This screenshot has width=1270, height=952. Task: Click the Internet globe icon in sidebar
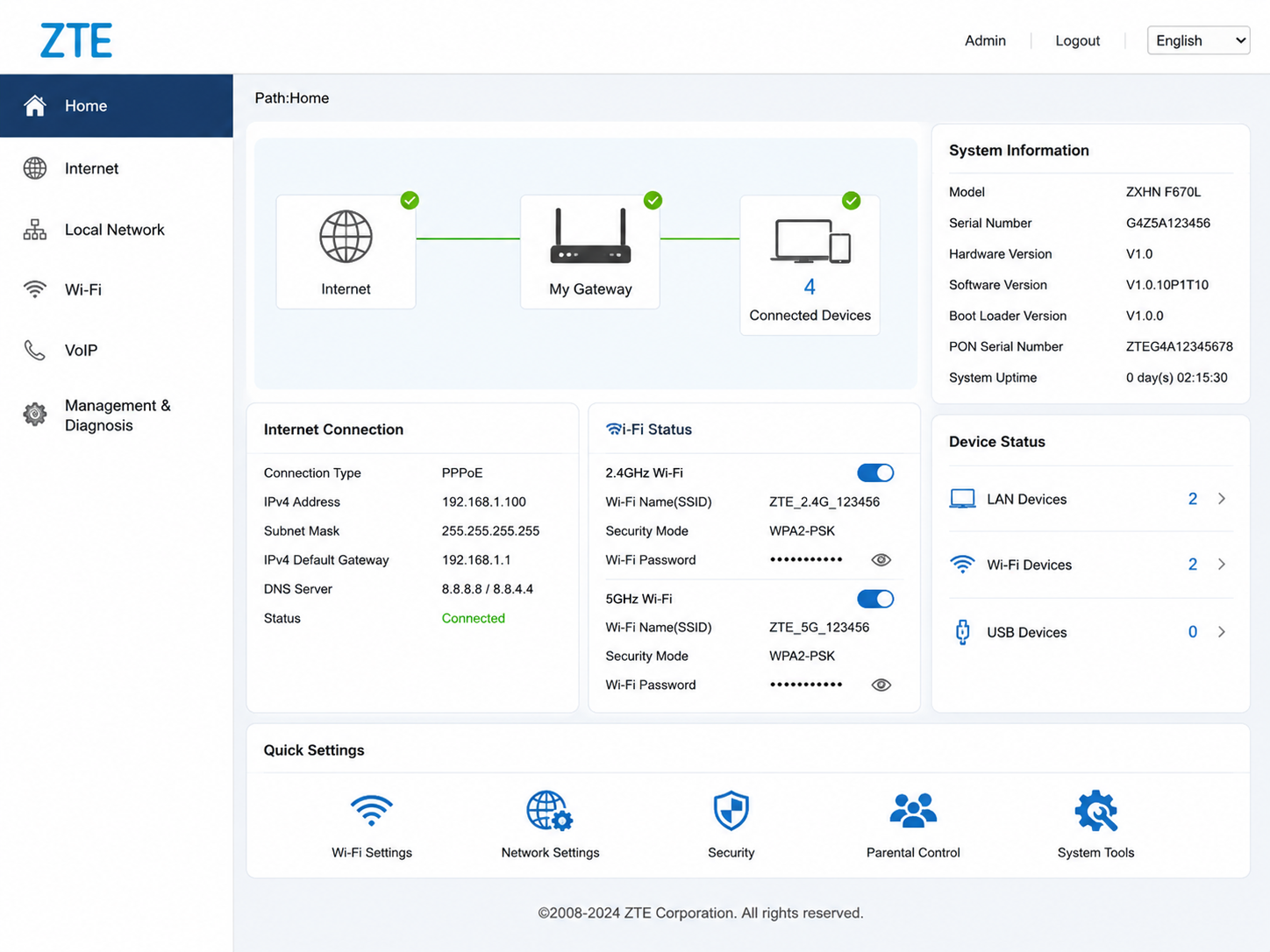tap(35, 168)
